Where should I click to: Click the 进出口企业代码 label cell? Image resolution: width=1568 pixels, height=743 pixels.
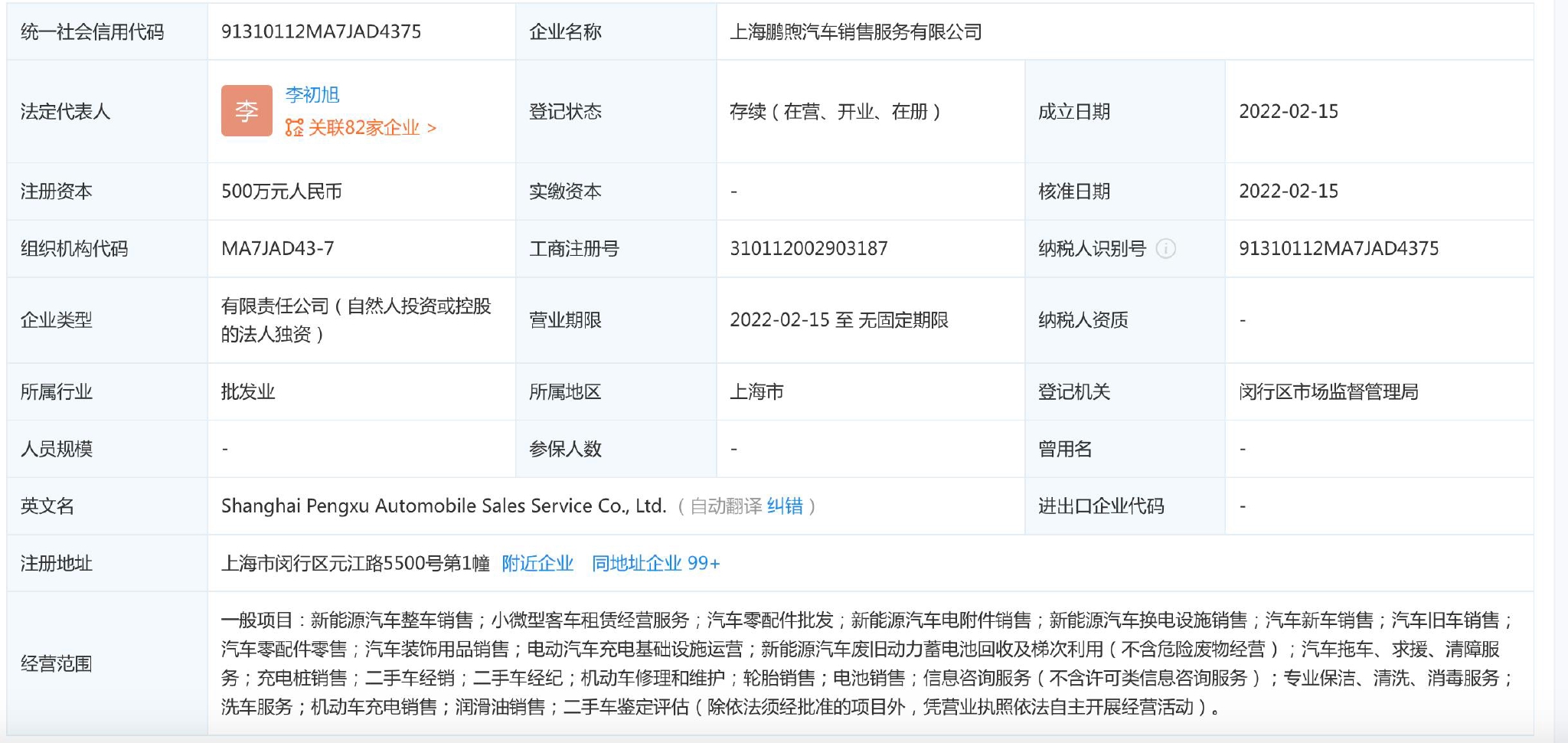(1125, 506)
